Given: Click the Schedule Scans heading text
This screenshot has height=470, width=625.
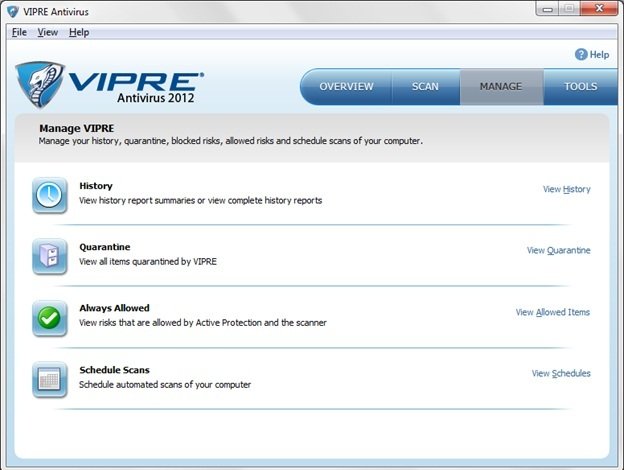Looking at the screenshot, I should coord(114,370).
